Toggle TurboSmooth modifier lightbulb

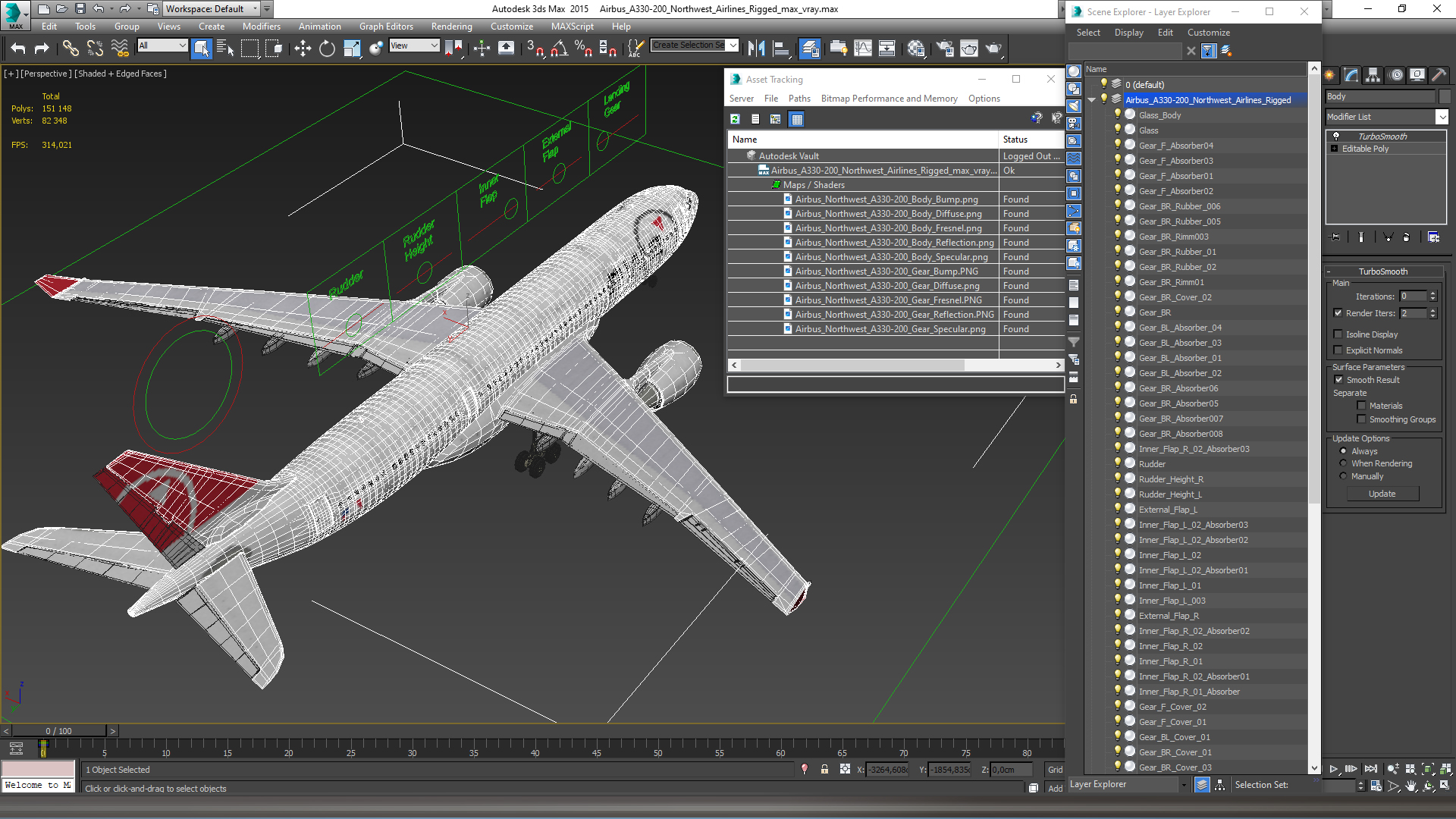click(1336, 136)
